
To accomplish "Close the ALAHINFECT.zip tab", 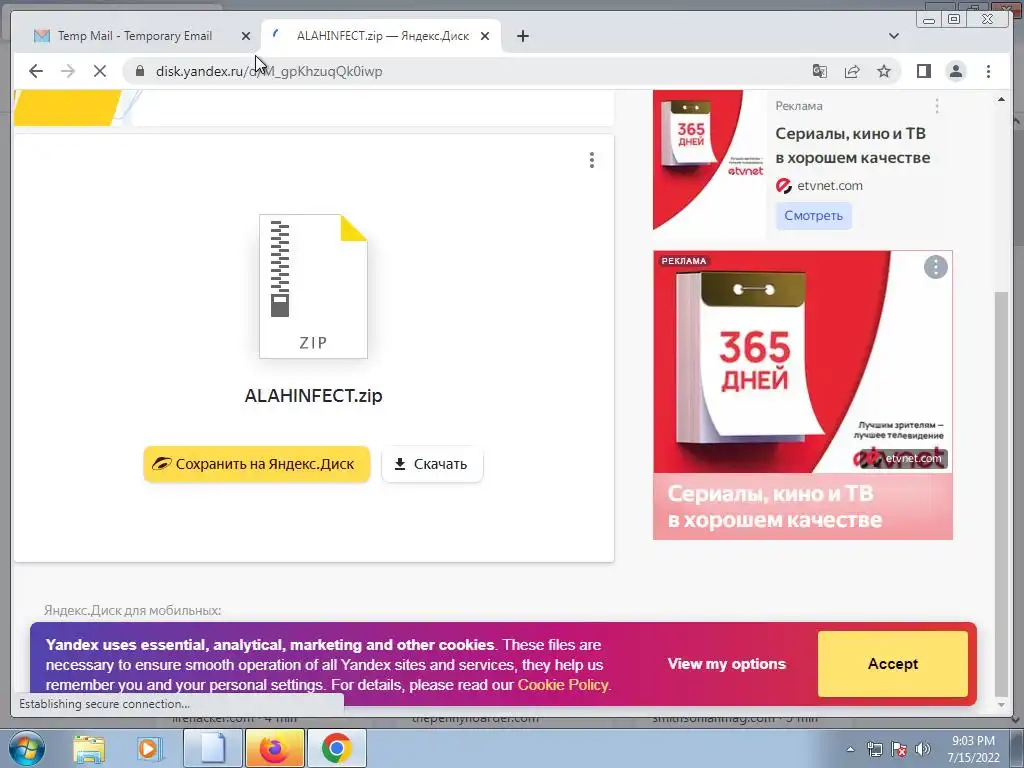I will [485, 36].
